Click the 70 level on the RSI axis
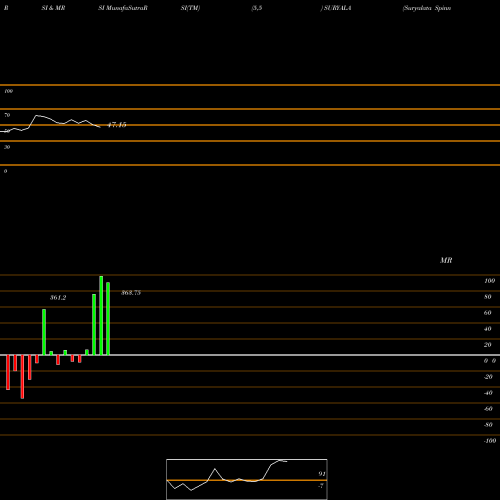This screenshot has width=500, height=500. (7, 115)
